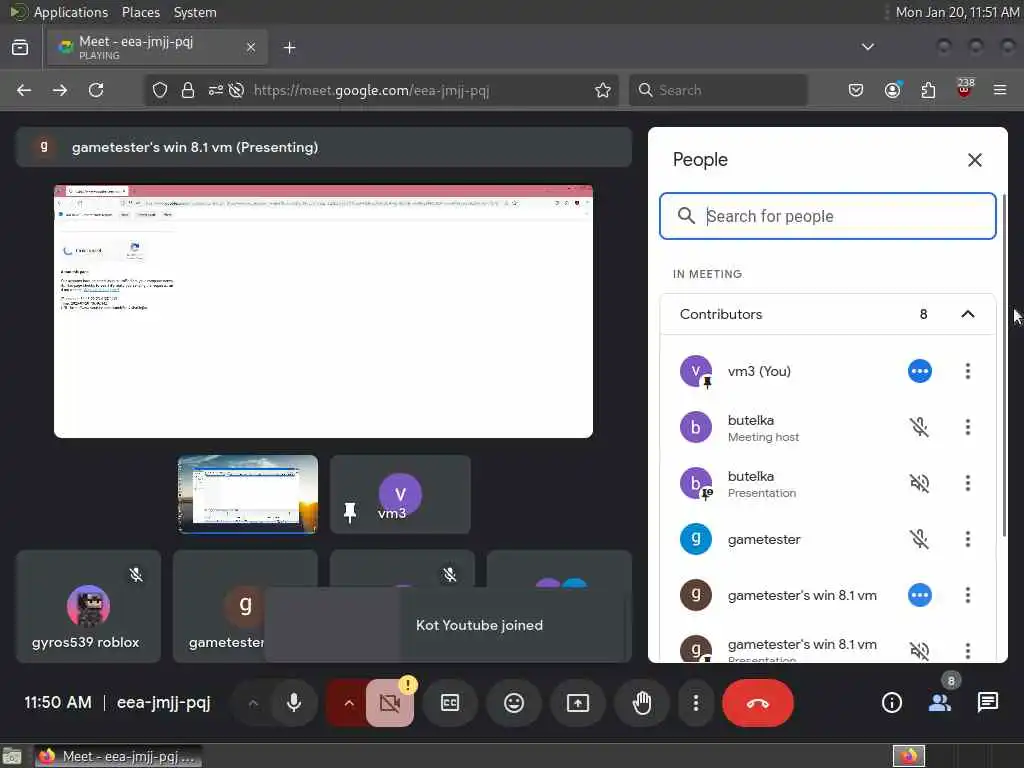1024x768 pixels.
Task: Expand video settings arrow beside camera
Action: [348, 703]
